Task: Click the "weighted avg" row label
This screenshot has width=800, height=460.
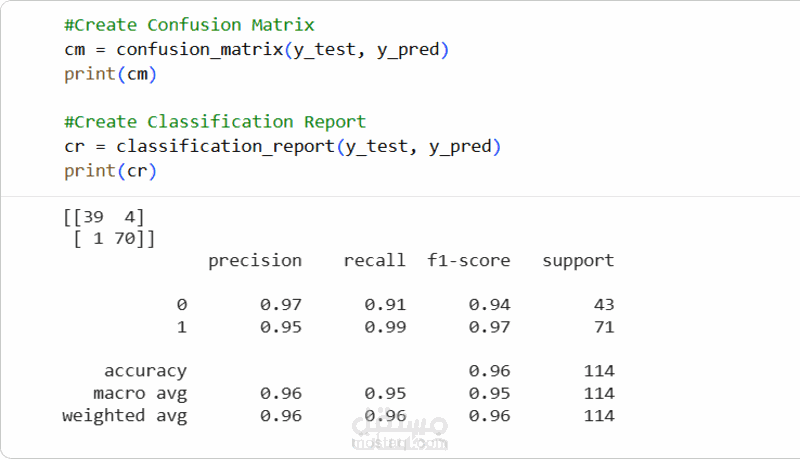Action: (124, 416)
